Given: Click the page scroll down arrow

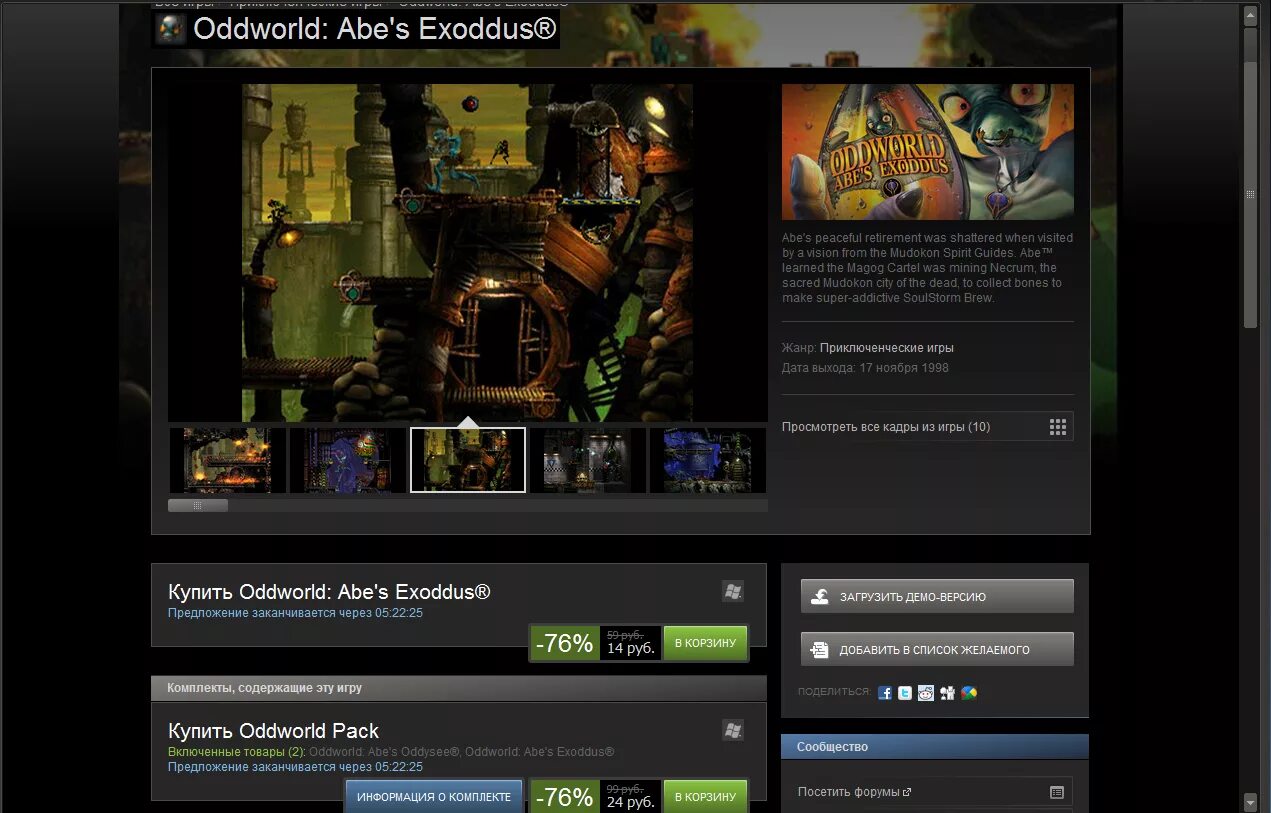Looking at the screenshot, I should (1250, 801).
